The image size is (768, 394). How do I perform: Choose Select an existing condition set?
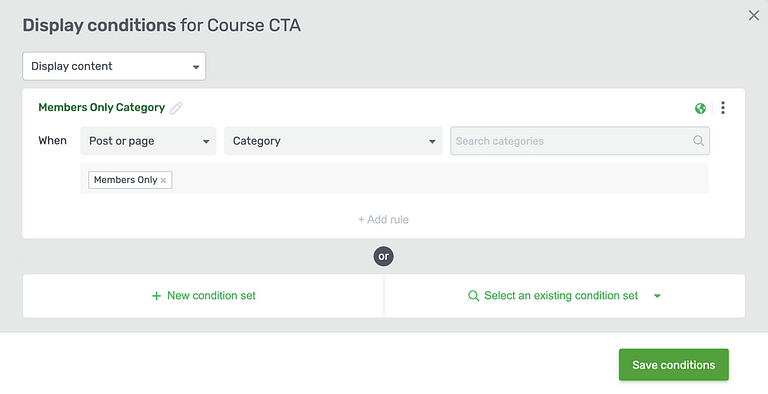click(x=564, y=296)
